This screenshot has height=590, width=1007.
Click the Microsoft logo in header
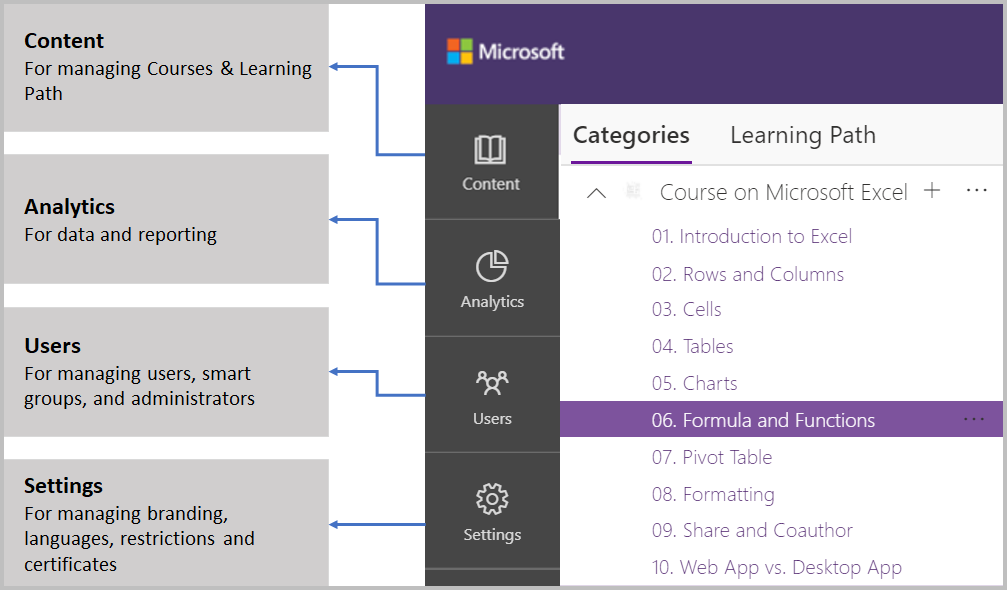[x=505, y=51]
